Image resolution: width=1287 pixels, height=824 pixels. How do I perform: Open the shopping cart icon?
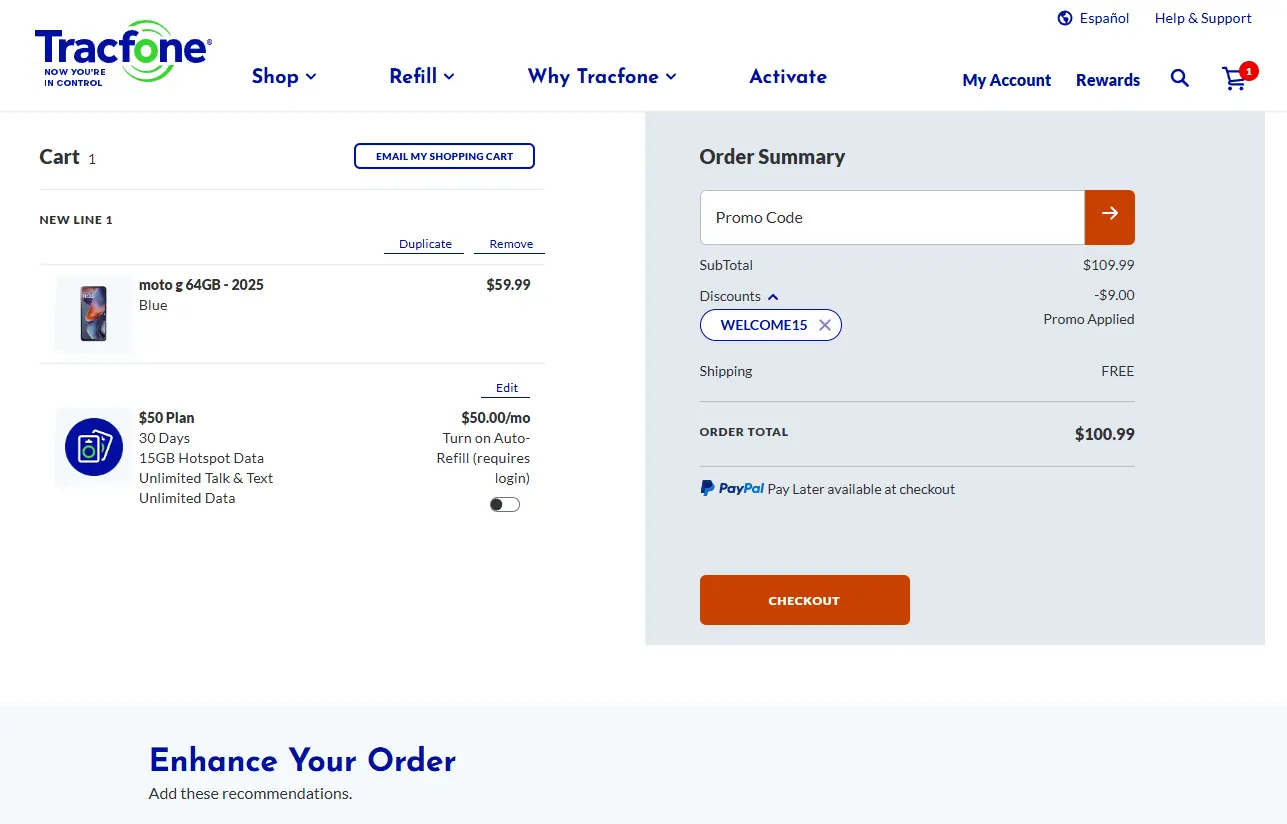(1235, 79)
